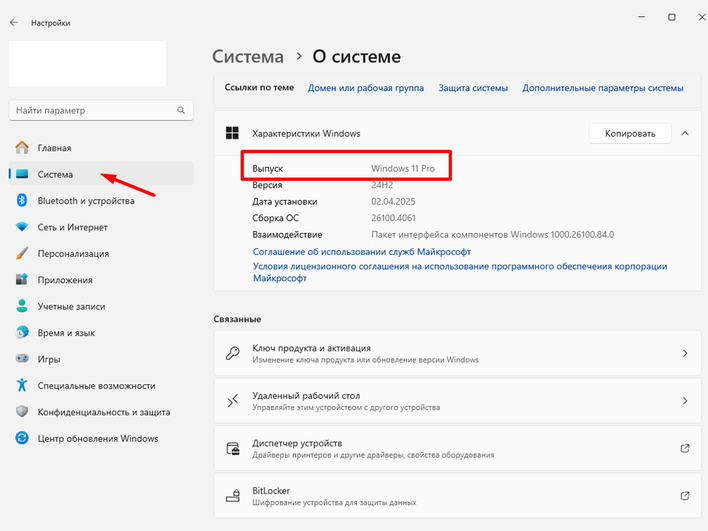Click the Удаленный рабочий стол icon
The width and height of the screenshot is (708, 531).
(x=233, y=401)
